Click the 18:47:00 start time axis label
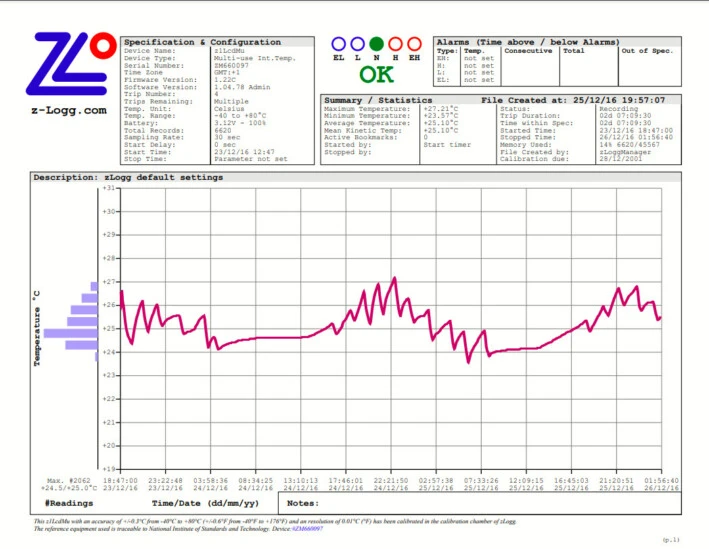Image resolution: width=709 pixels, height=549 pixels. tap(119, 481)
